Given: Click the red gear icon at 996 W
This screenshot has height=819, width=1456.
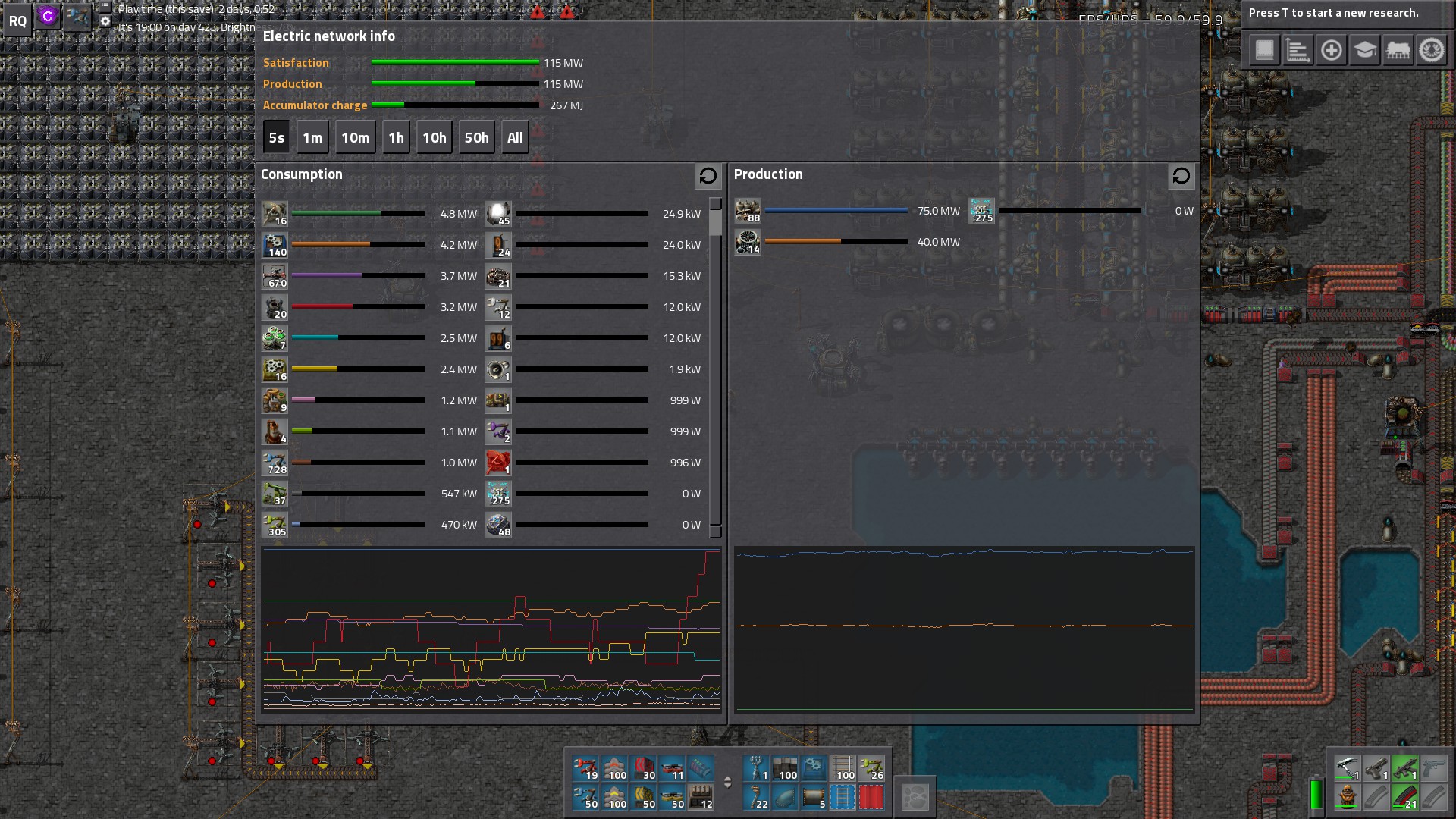Looking at the screenshot, I should pos(498,463).
